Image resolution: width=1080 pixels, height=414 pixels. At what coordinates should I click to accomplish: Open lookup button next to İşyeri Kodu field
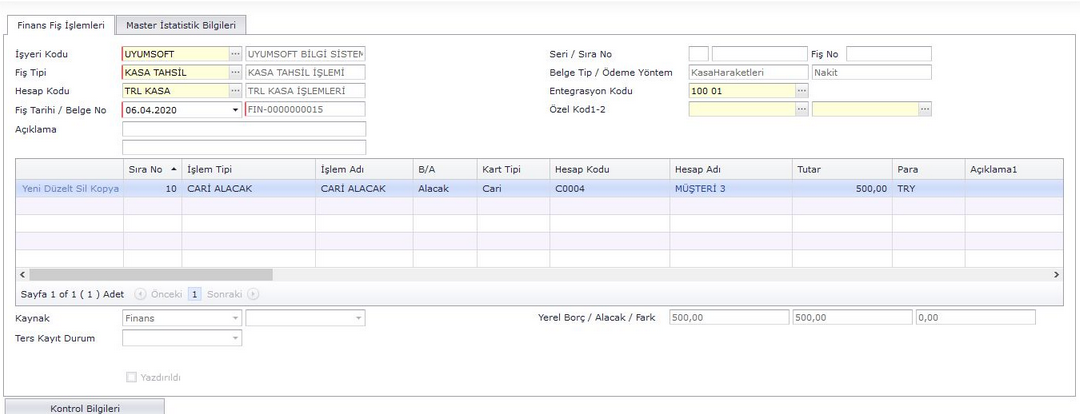coord(235,54)
